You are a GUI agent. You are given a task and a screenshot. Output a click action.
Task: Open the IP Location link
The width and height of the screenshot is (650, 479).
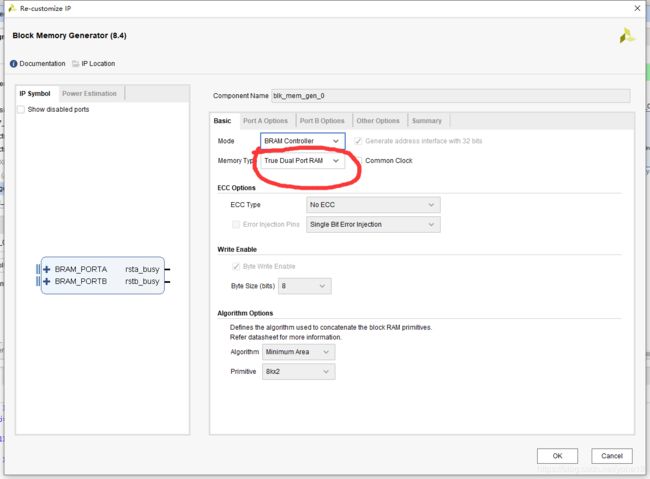coord(98,64)
